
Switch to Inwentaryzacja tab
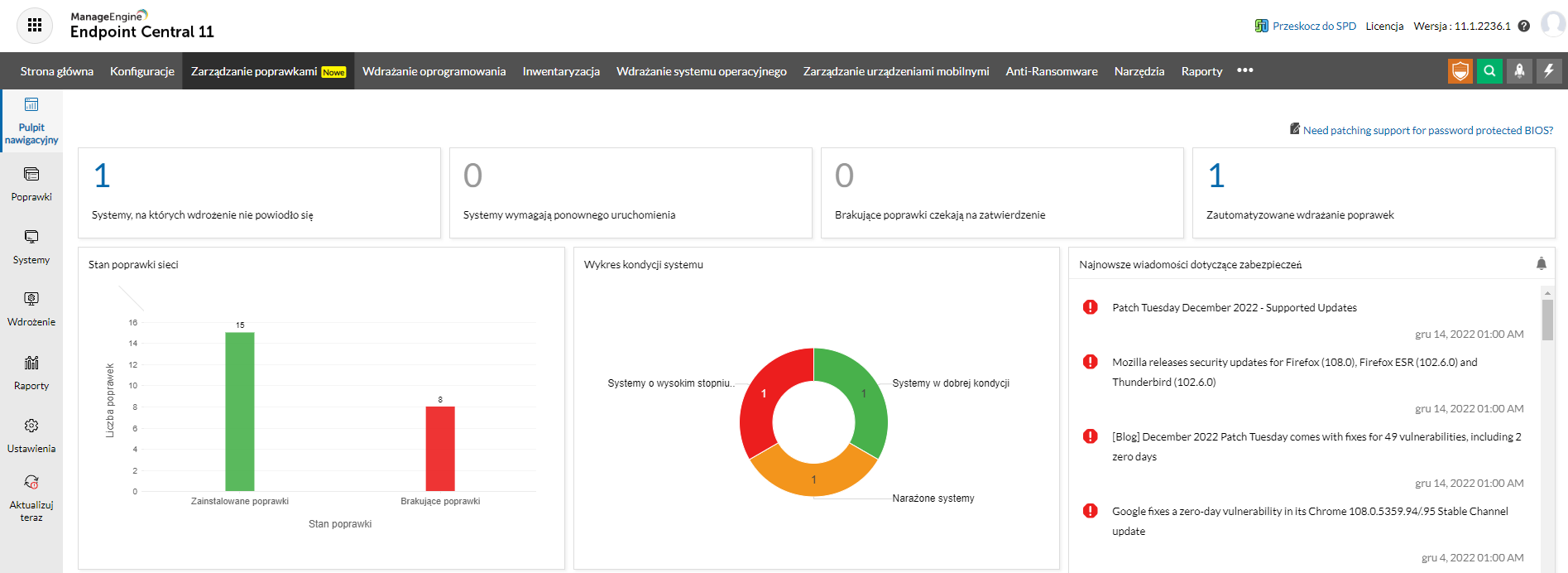click(x=561, y=71)
